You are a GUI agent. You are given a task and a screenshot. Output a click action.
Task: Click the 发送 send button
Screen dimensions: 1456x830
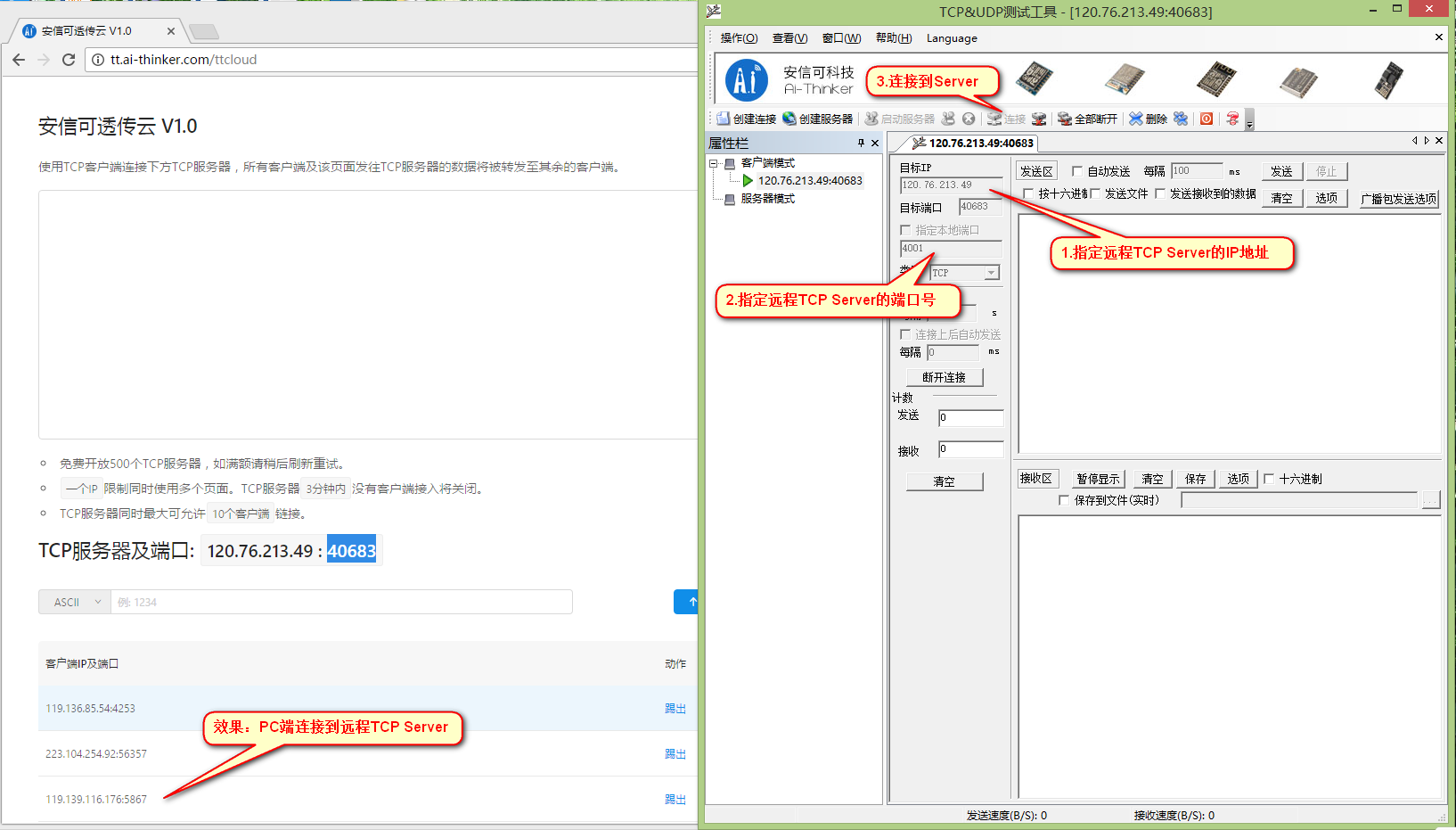pyautogui.click(x=1282, y=171)
